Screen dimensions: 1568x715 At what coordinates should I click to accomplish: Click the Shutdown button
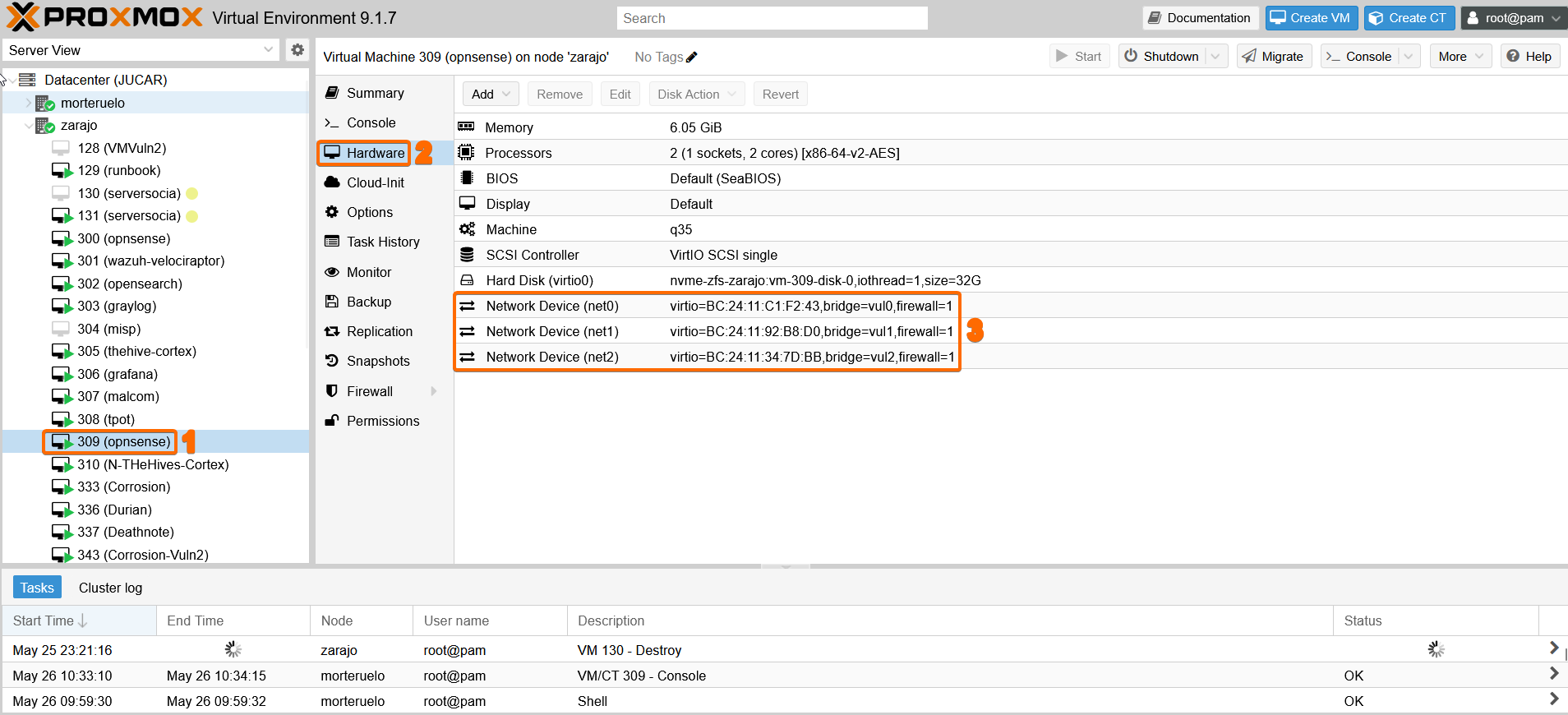click(x=1162, y=57)
